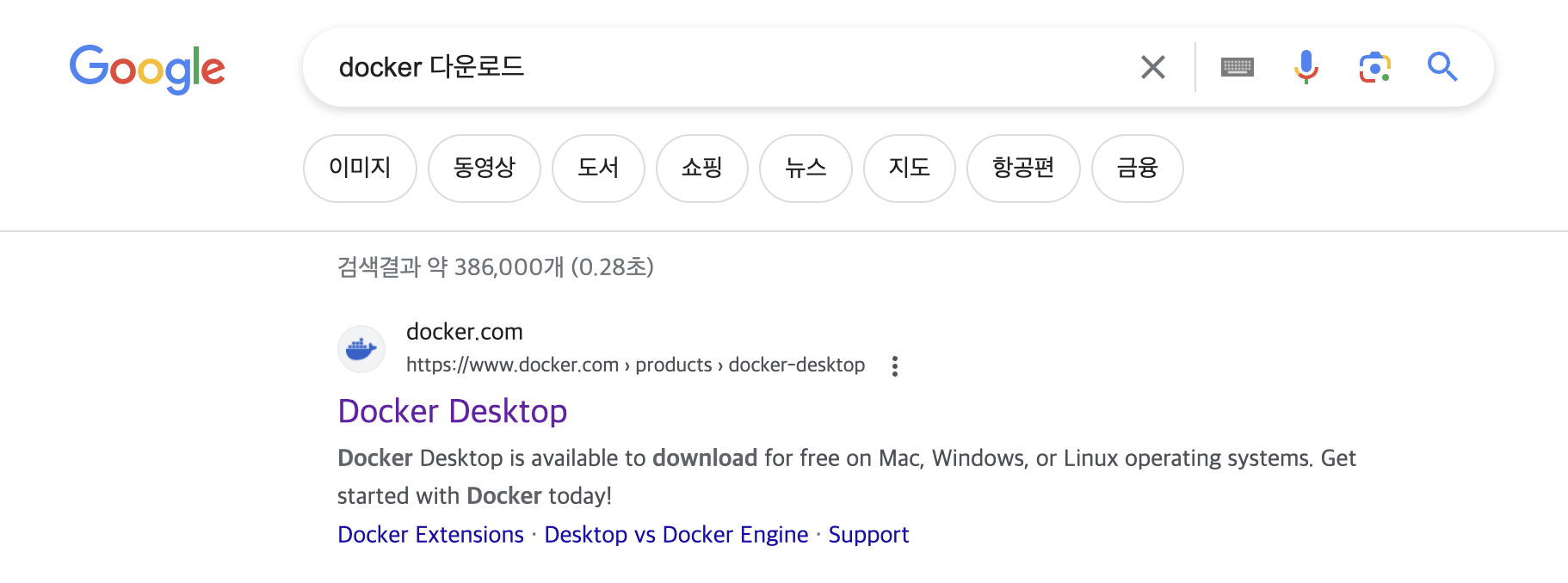Screen dimensions: 1568x583
Task: Select the 금융 filter tab
Action: click(x=1138, y=169)
